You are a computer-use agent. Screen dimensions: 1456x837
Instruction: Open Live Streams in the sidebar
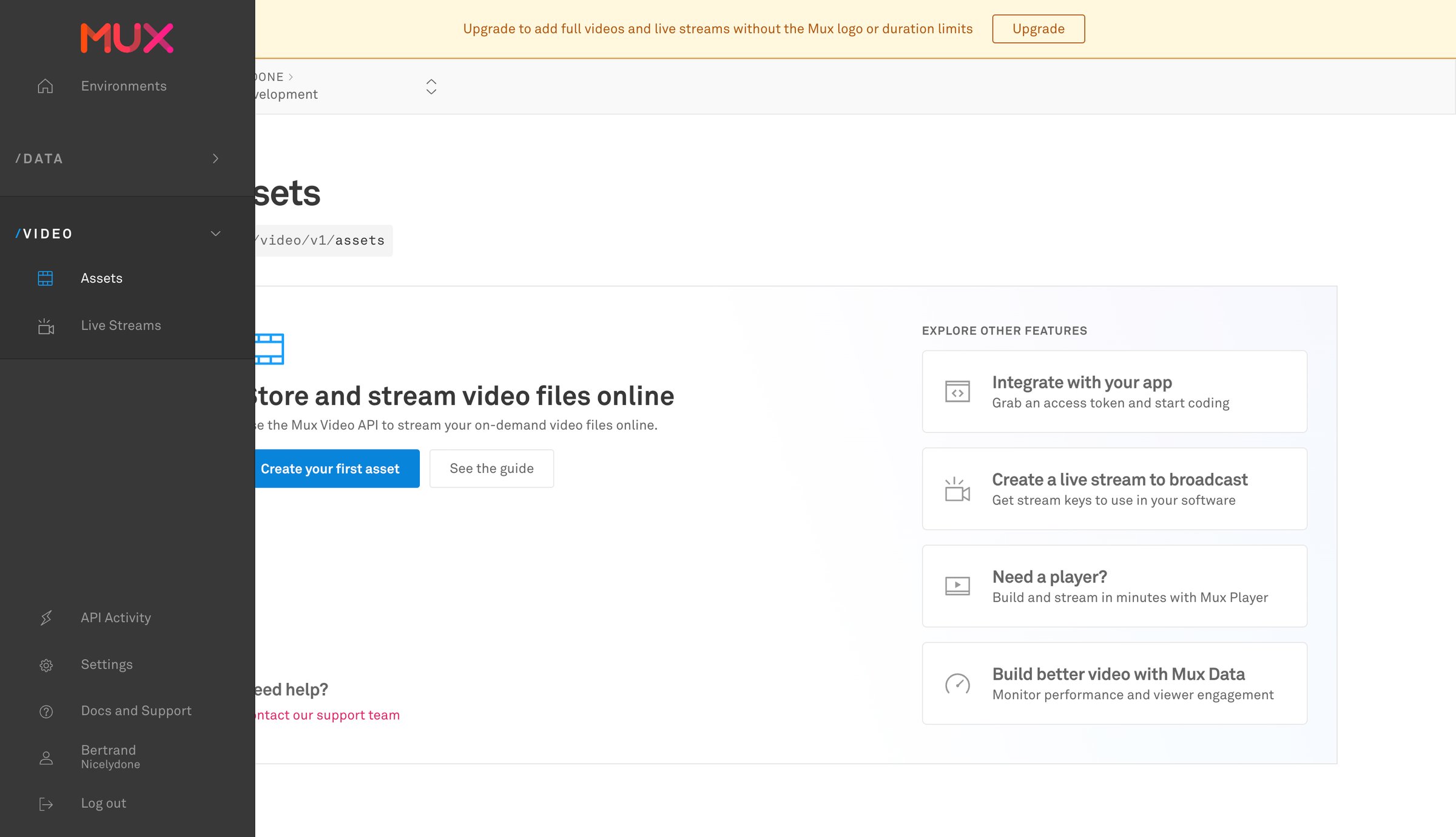[121, 325]
